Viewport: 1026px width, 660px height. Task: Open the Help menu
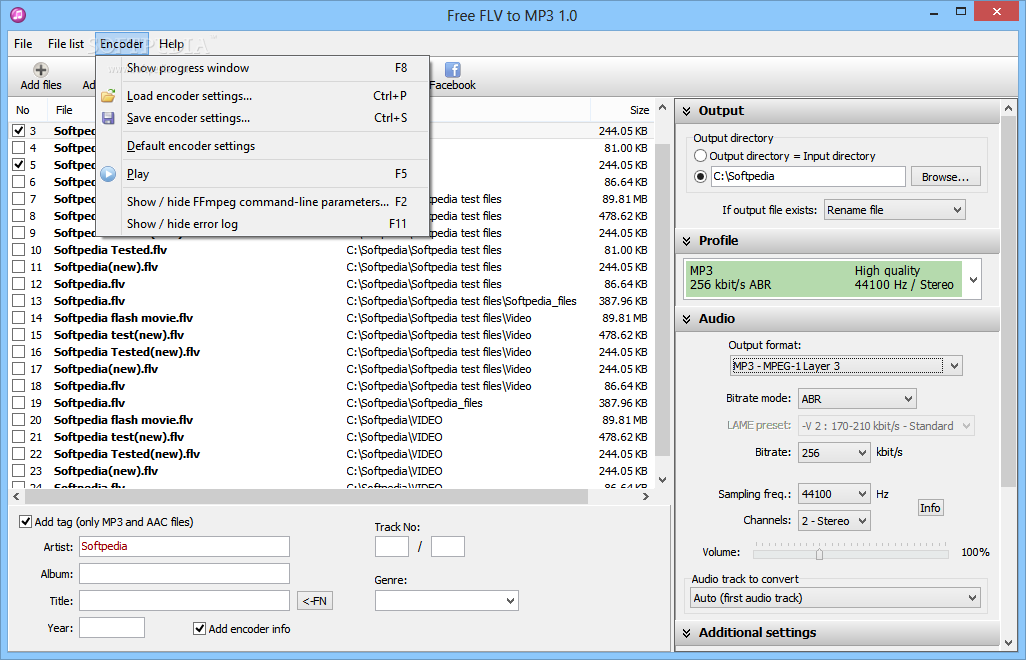click(x=171, y=44)
